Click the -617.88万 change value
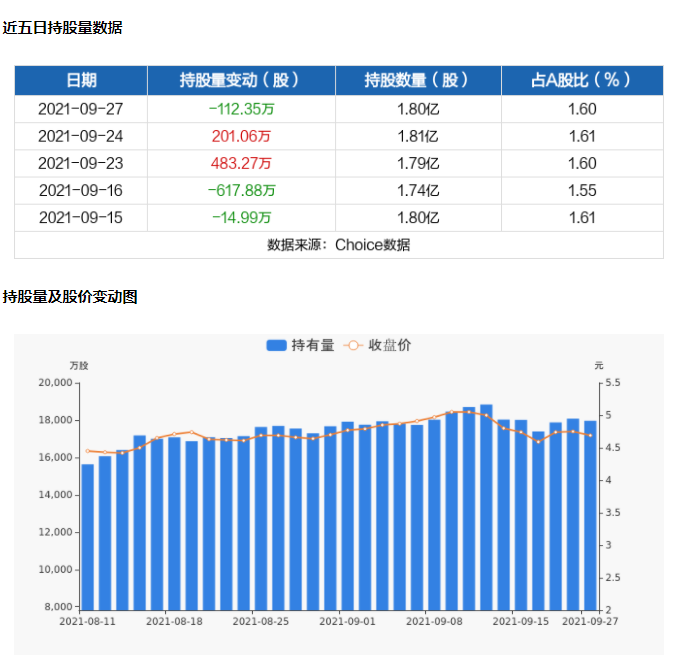674x655 pixels. coord(241,190)
